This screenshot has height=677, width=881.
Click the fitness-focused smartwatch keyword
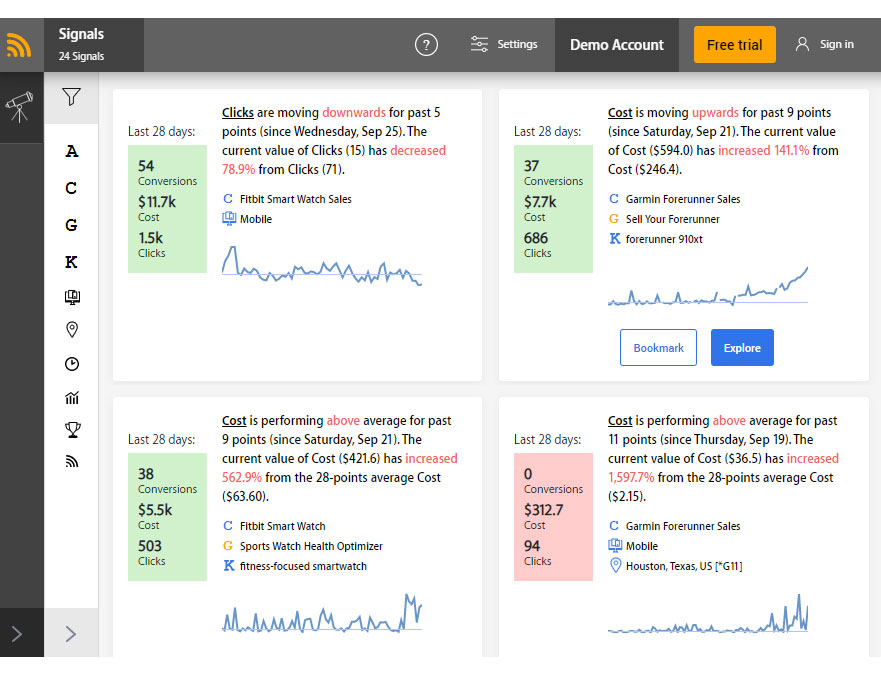coord(303,566)
